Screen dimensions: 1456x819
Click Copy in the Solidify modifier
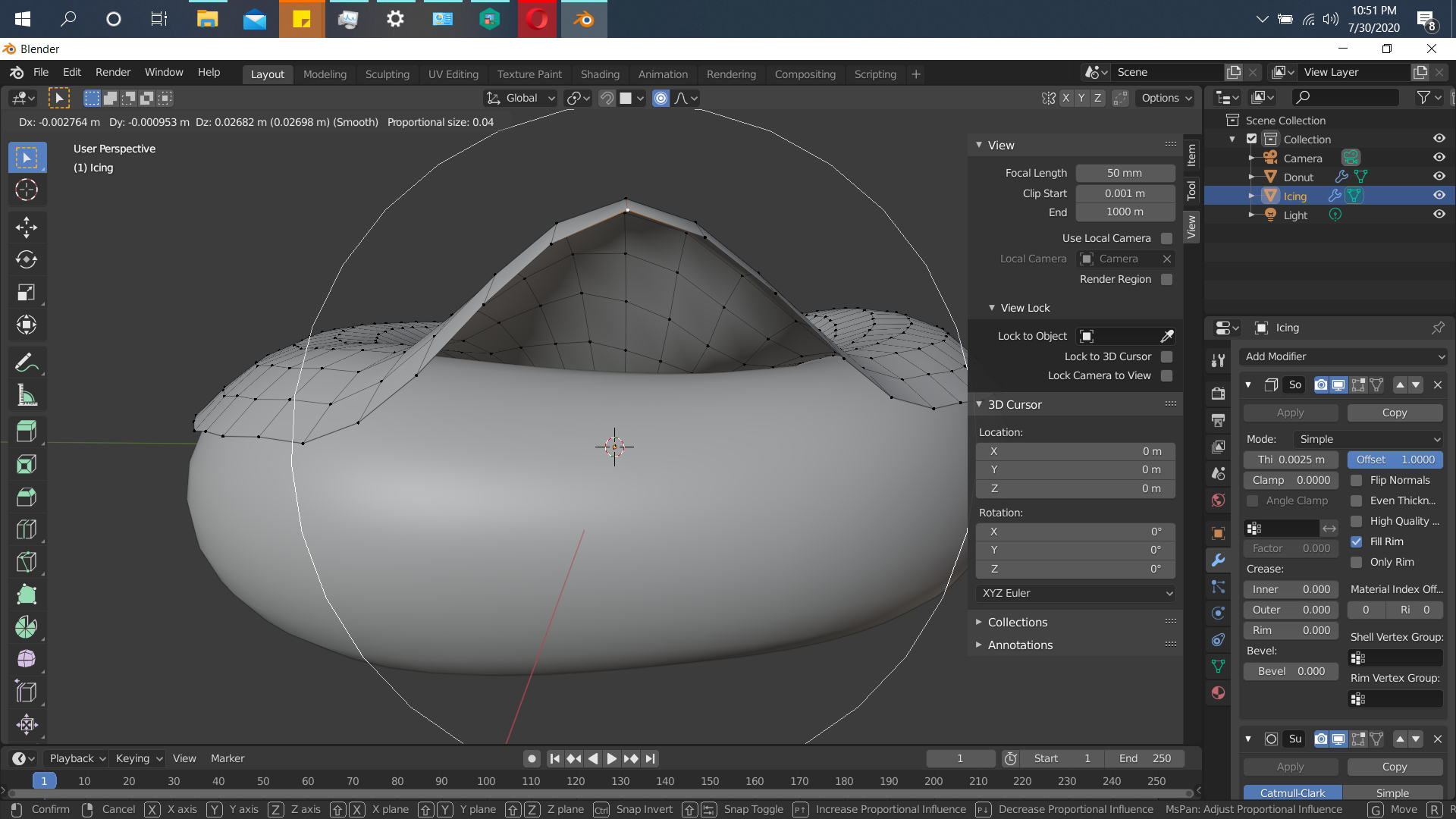[x=1395, y=413]
